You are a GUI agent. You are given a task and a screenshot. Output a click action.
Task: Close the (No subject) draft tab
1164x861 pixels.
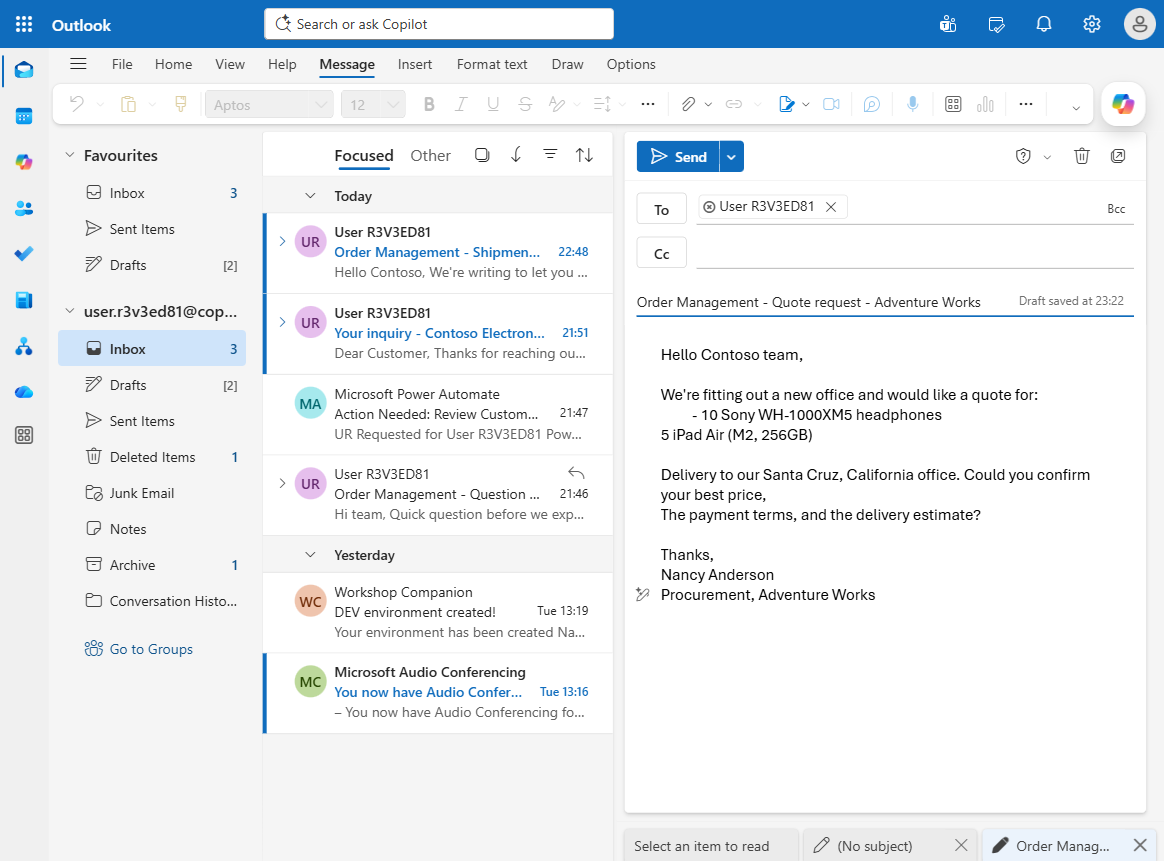[961, 845]
